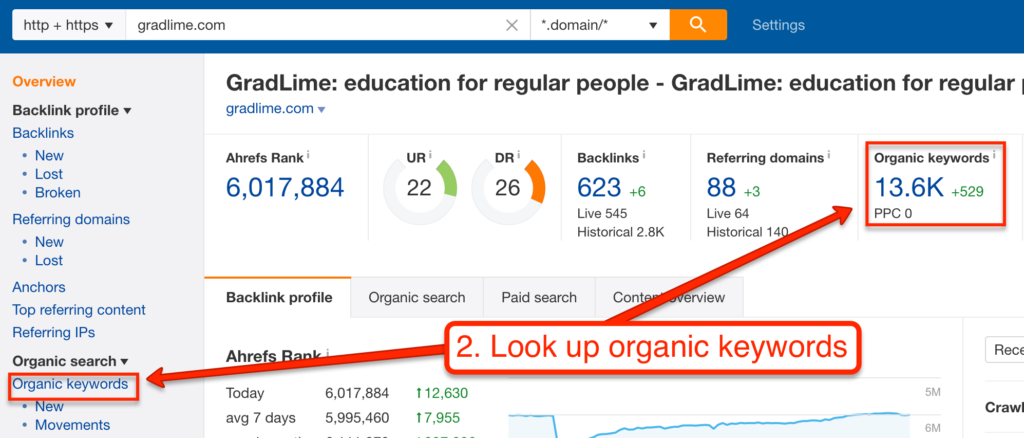Click the 13.6K organic keywords count
Screen dimensions: 1024x438
[909, 188]
